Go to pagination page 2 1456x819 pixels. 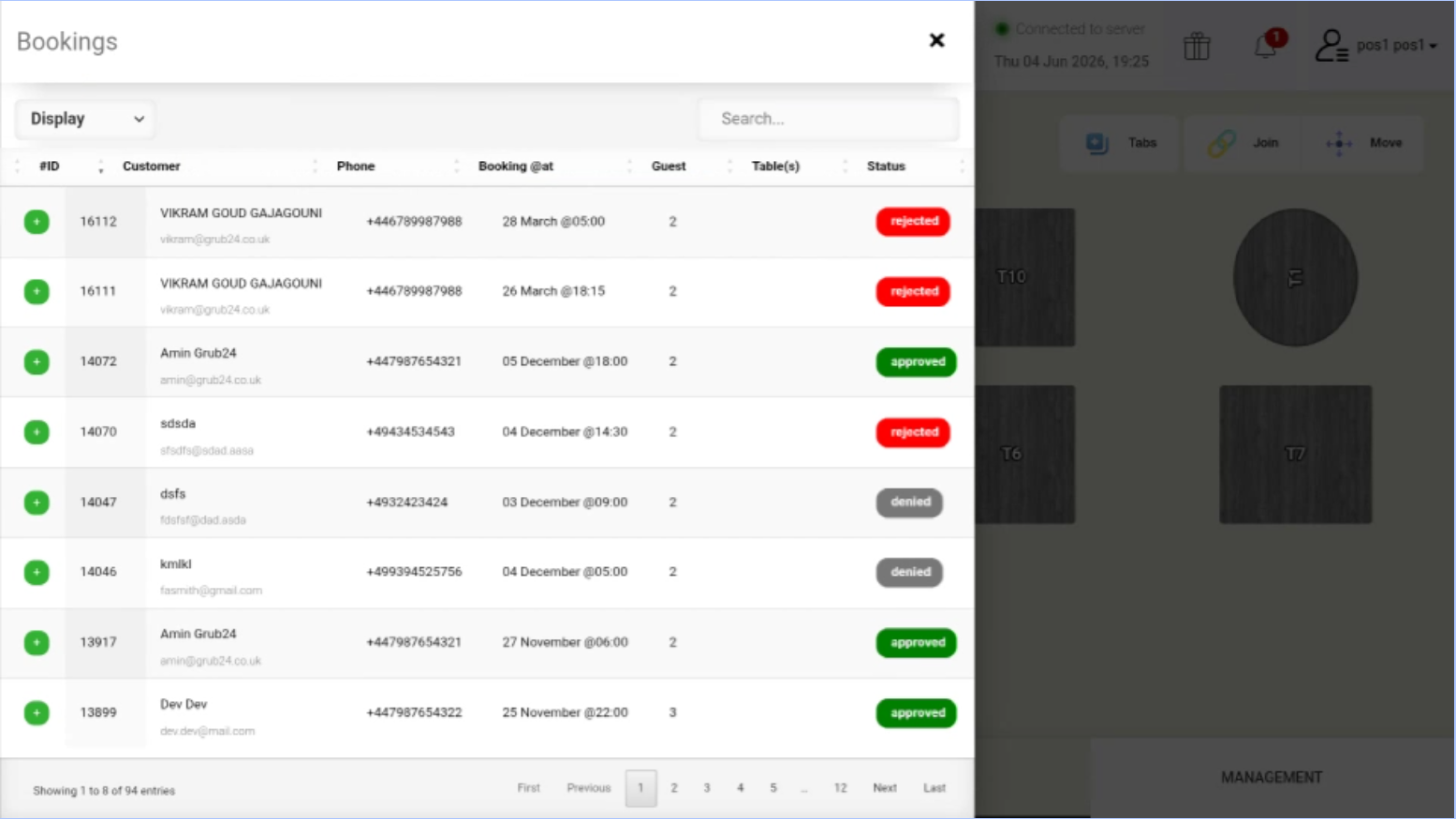pos(674,788)
